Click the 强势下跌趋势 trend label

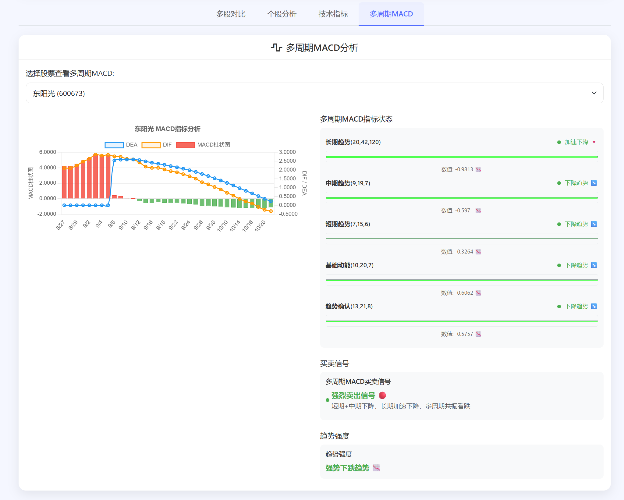[347, 468]
